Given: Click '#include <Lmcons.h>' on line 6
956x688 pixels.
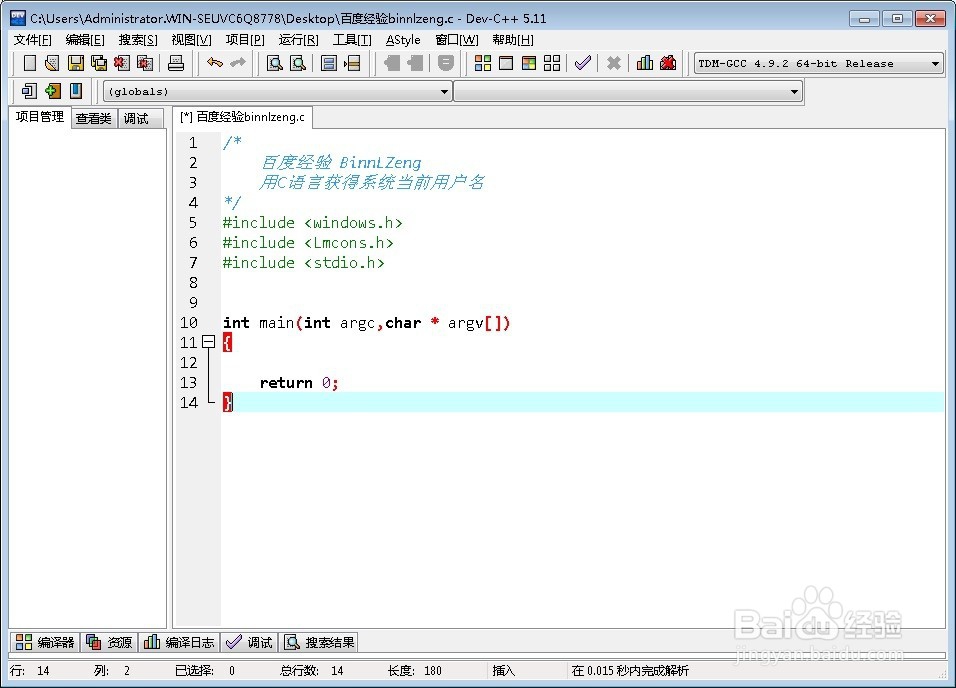Looking at the screenshot, I should pyautogui.click(x=308, y=243).
